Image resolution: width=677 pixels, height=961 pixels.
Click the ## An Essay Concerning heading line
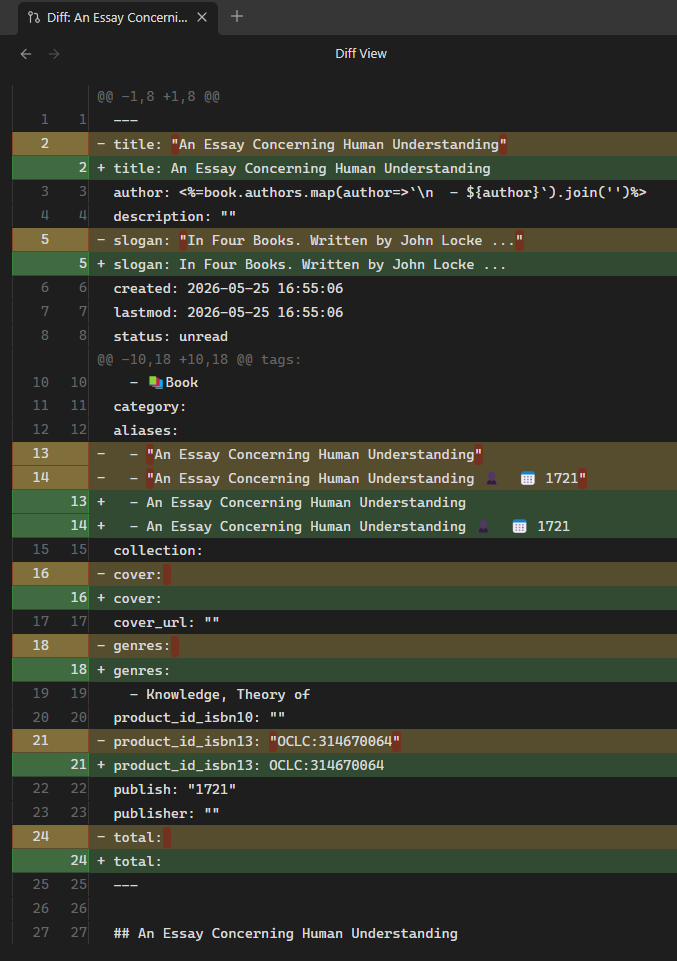[286, 933]
